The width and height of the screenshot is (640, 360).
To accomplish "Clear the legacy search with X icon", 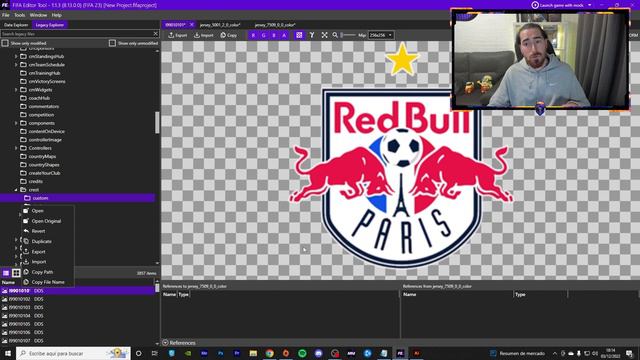I will (x=156, y=34).
